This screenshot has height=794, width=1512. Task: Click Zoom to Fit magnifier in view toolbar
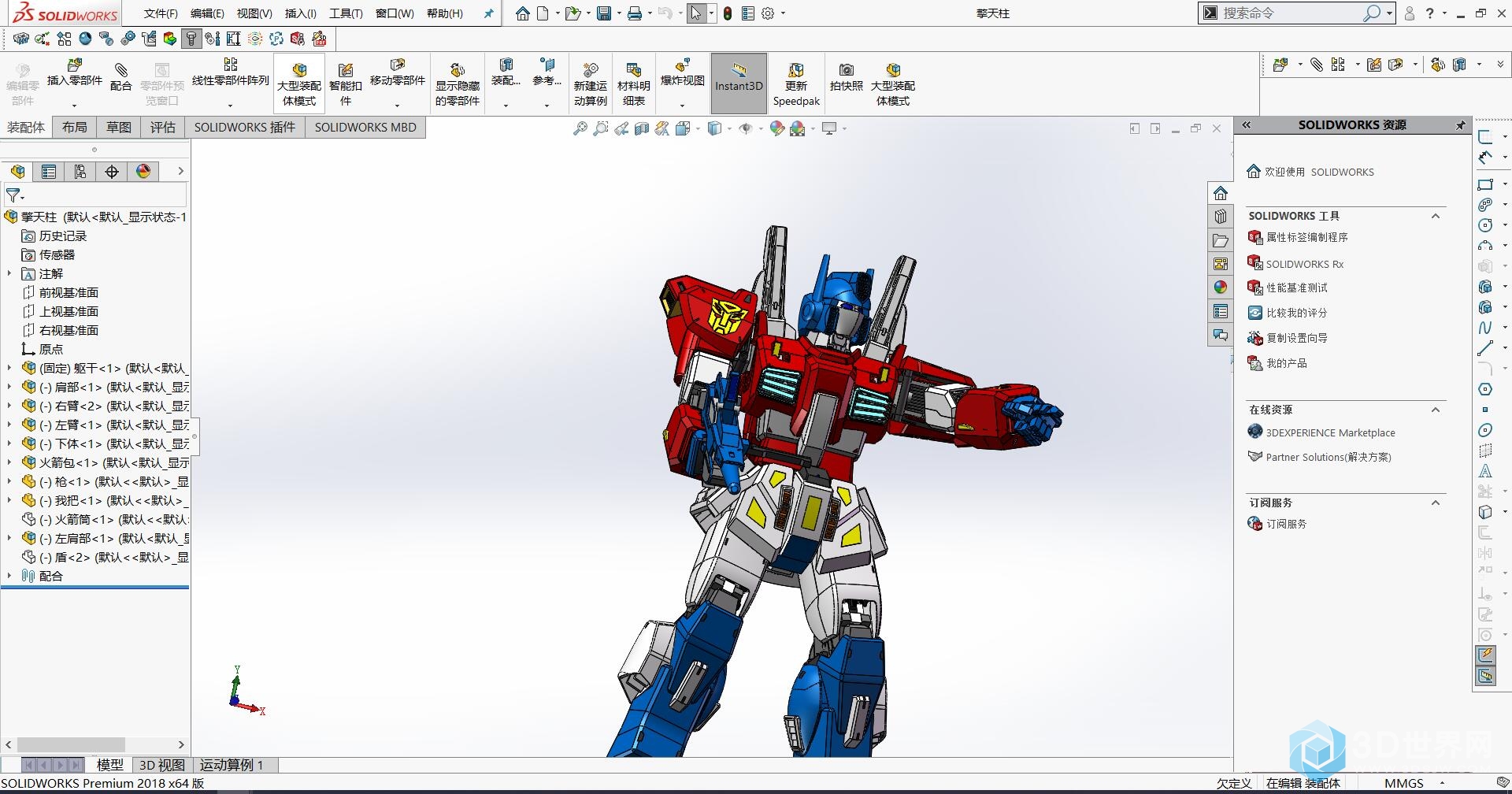[x=580, y=128]
